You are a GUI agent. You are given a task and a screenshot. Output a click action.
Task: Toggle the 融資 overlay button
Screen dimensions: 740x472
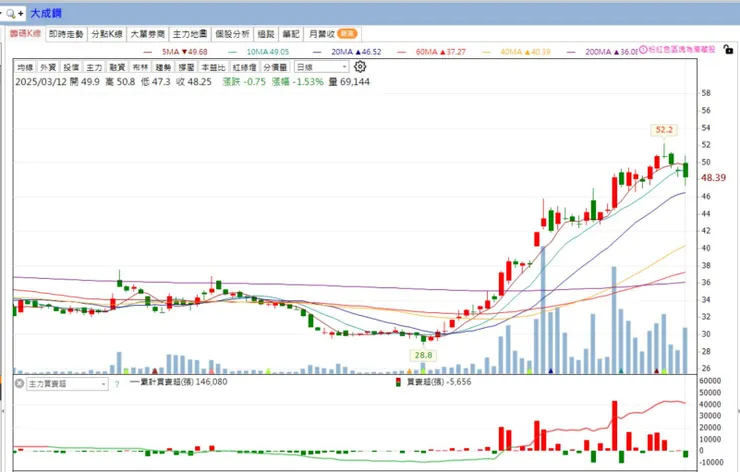pos(117,67)
